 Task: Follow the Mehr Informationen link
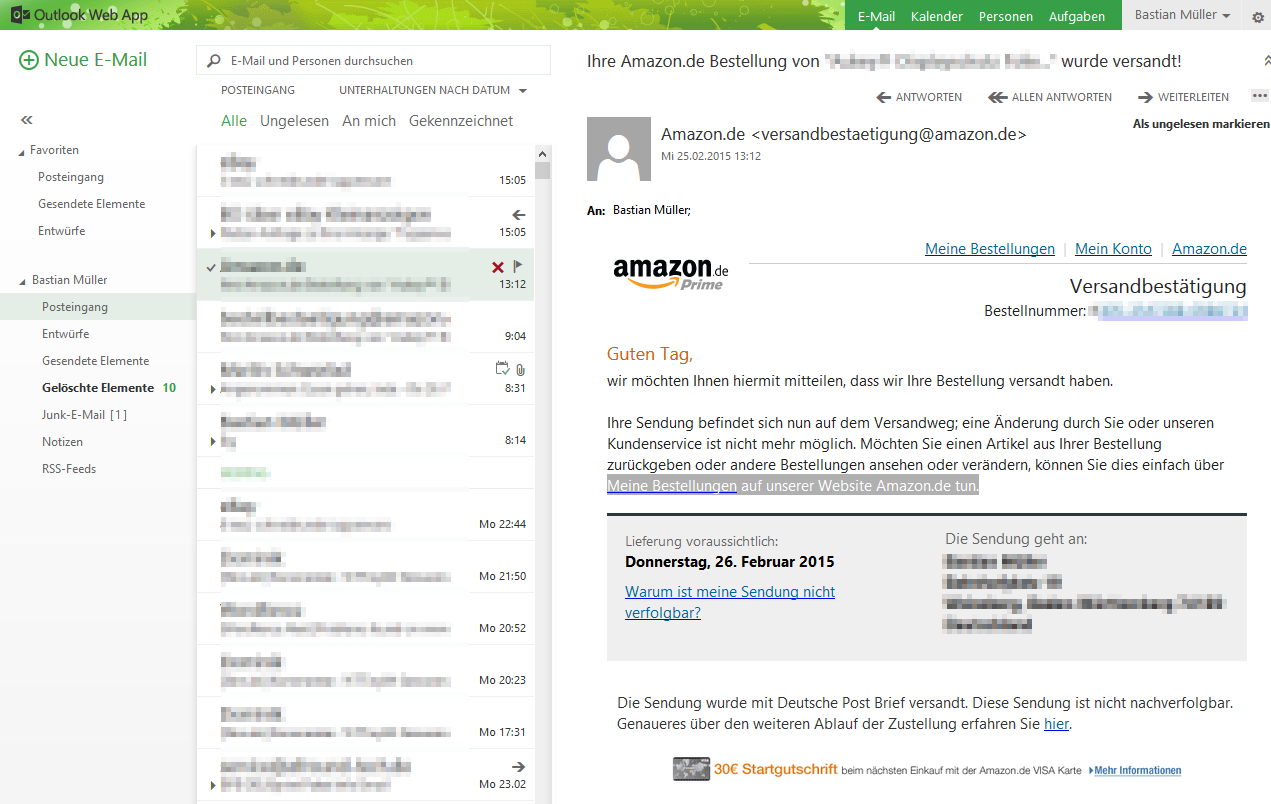pos(1137,771)
